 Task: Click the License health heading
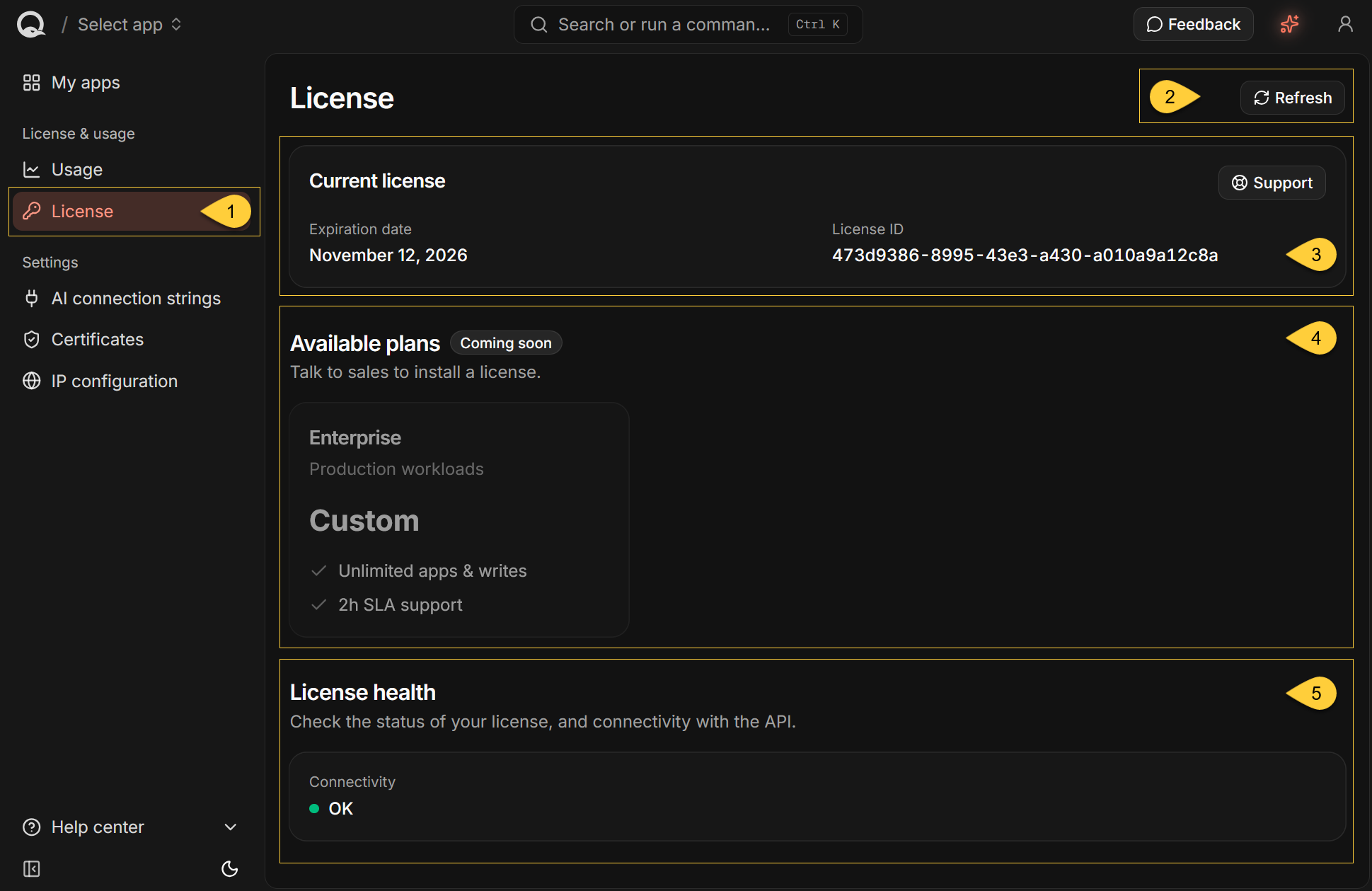[363, 692]
